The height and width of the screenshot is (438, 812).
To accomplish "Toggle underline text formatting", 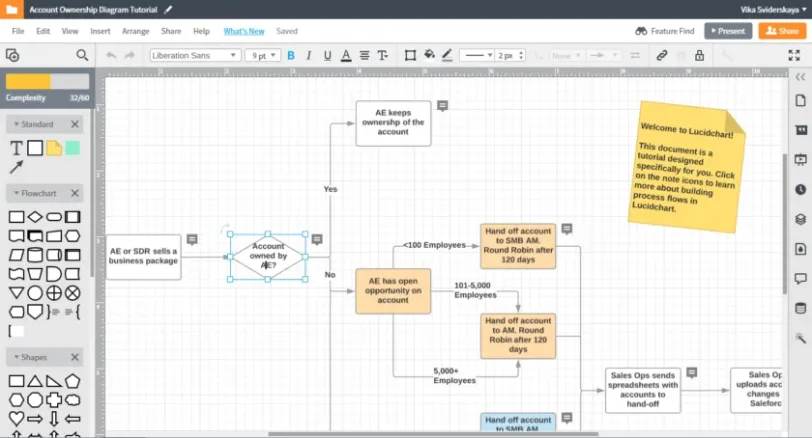I will [x=327, y=56].
